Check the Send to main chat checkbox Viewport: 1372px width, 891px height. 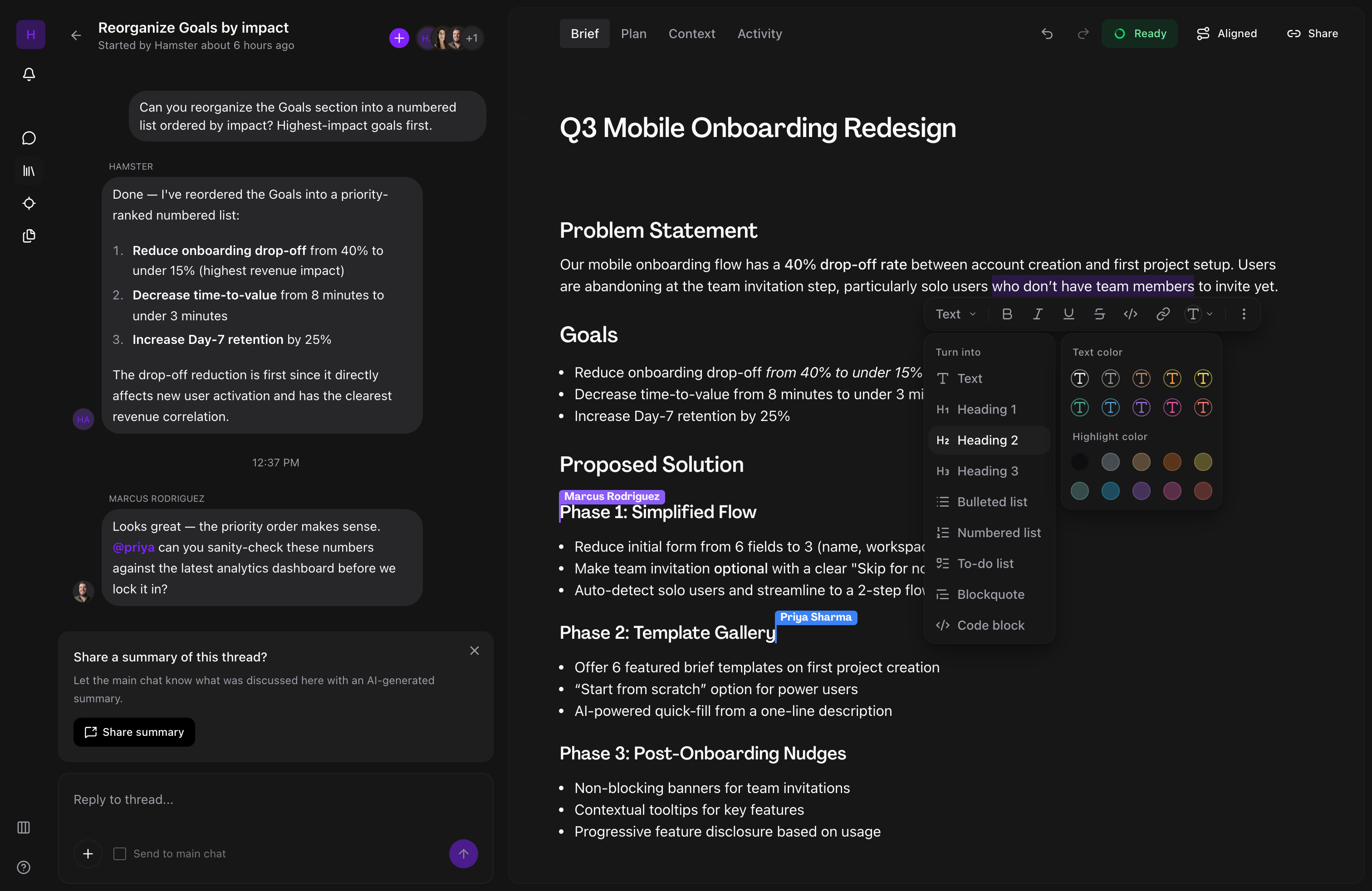(x=119, y=854)
